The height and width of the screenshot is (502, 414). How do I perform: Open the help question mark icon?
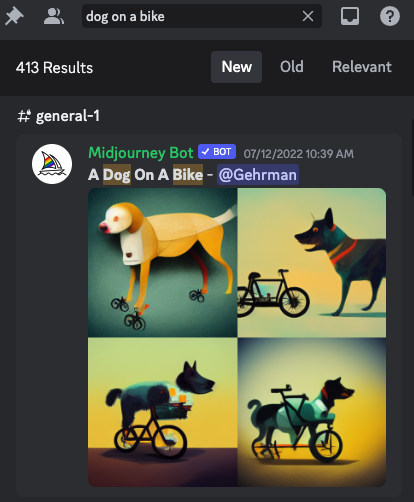(x=390, y=16)
